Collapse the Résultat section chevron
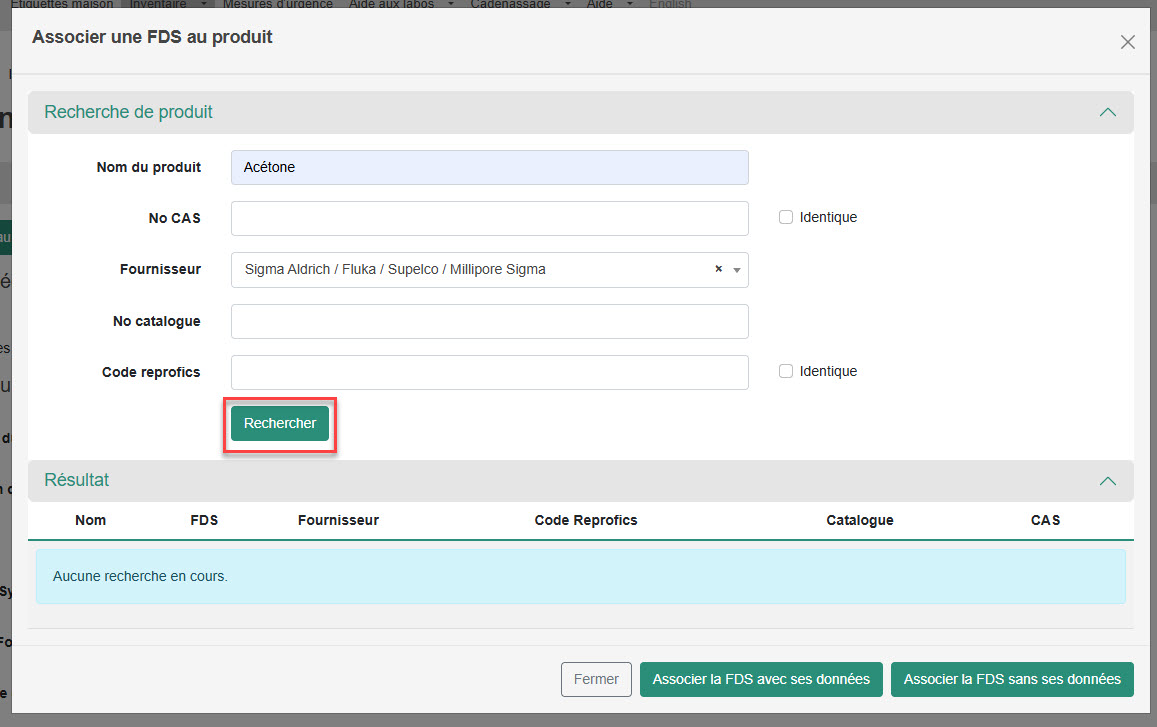1157x727 pixels. tap(1107, 481)
